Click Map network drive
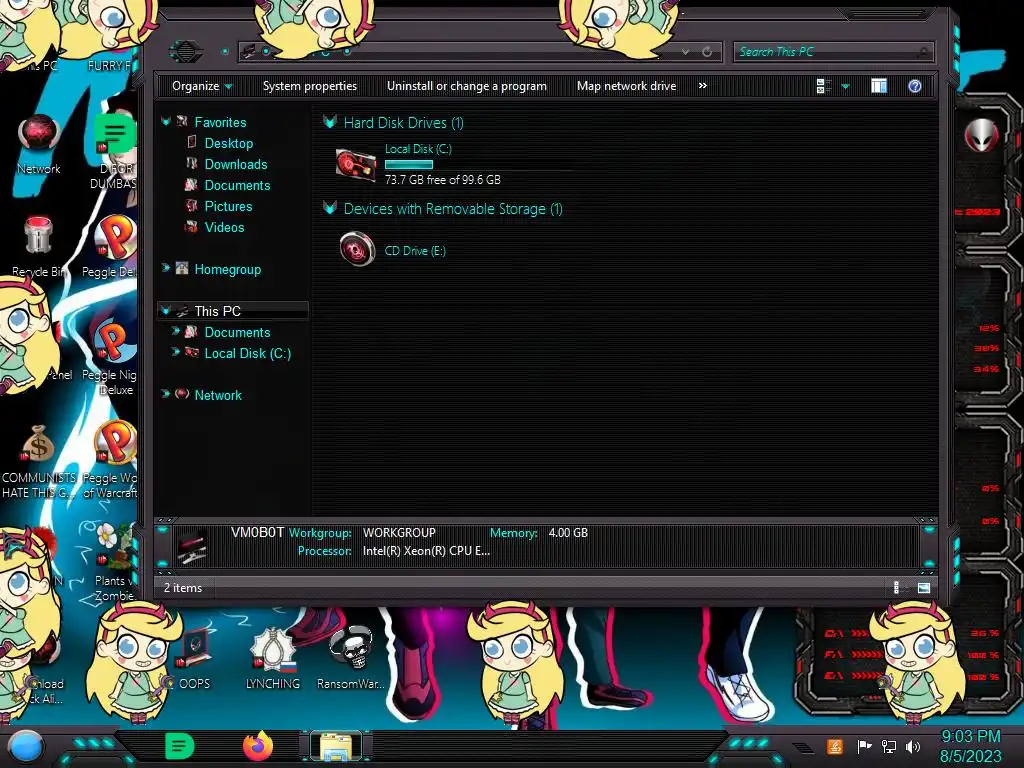Image resolution: width=1024 pixels, height=768 pixels. 626,86
